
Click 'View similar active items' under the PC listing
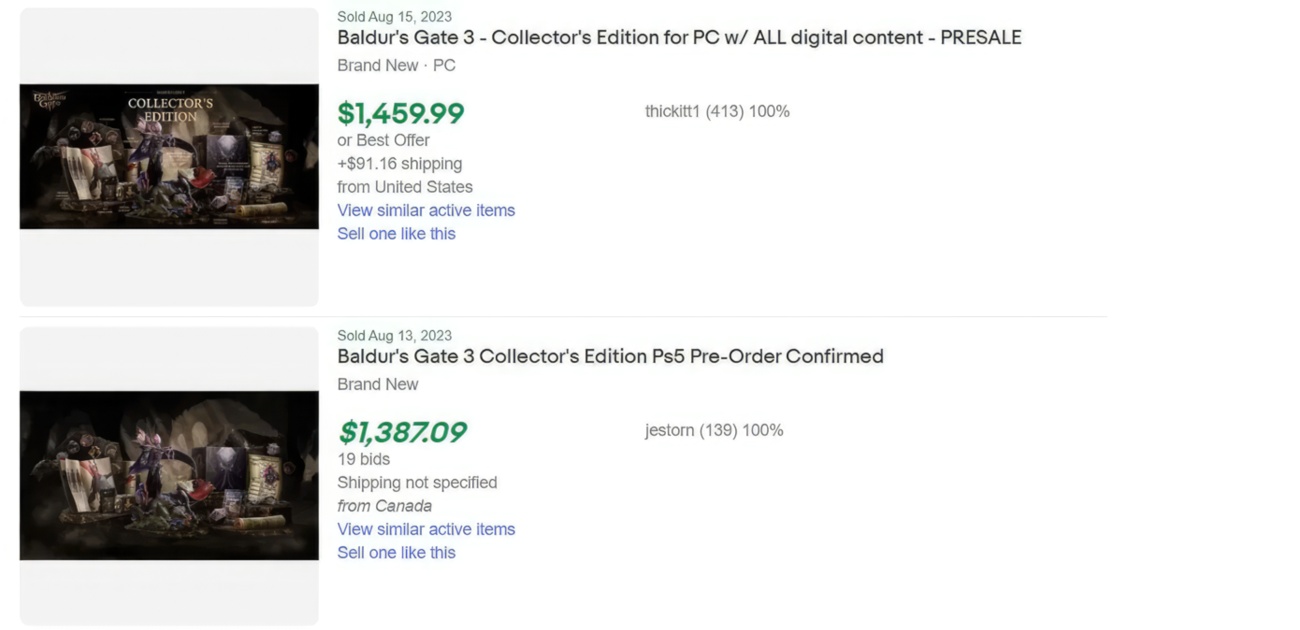click(426, 210)
